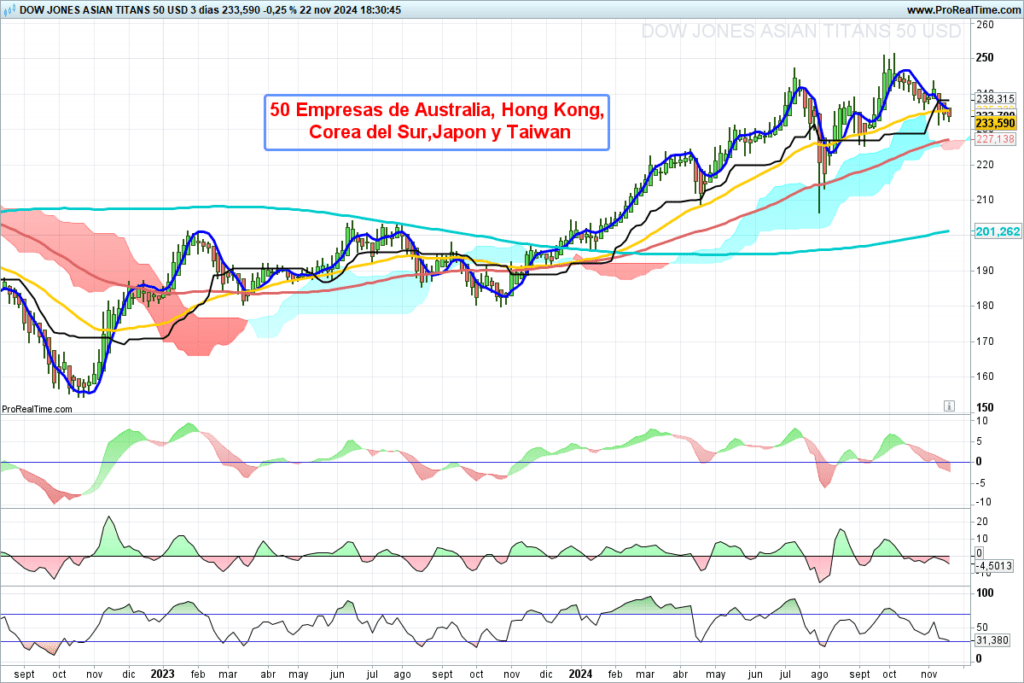The height and width of the screenshot is (683, 1024).
Task: Click the 170 price axis label
Action: point(985,341)
